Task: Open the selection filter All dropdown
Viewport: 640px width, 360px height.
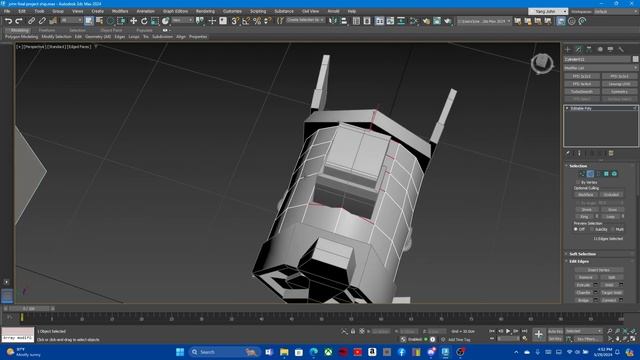Action: (x=71, y=20)
